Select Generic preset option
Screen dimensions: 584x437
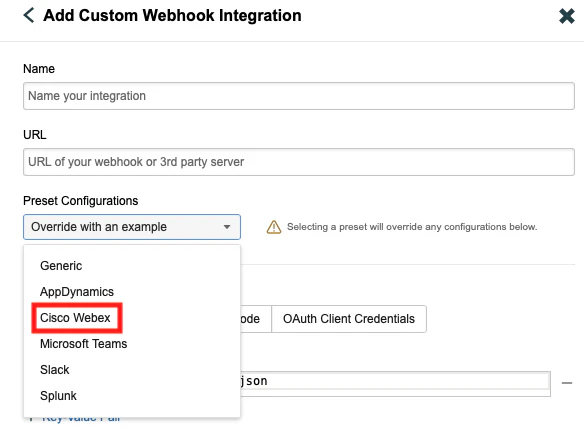(61, 266)
